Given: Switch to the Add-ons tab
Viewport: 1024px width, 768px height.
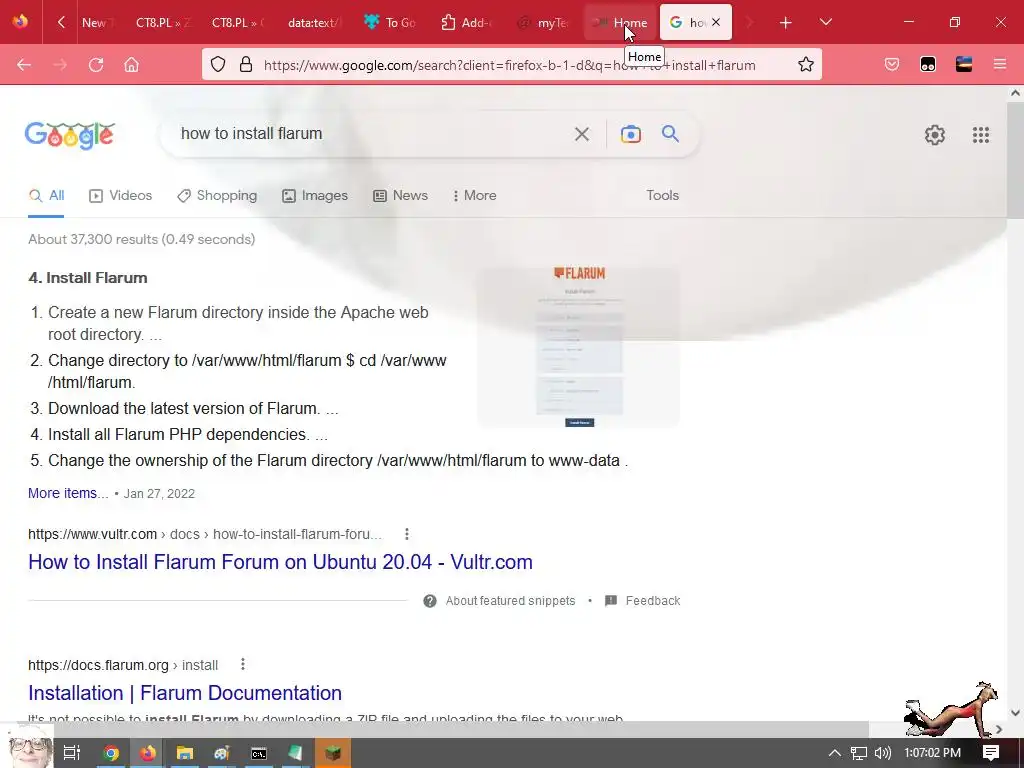Looking at the screenshot, I should click(466, 22).
